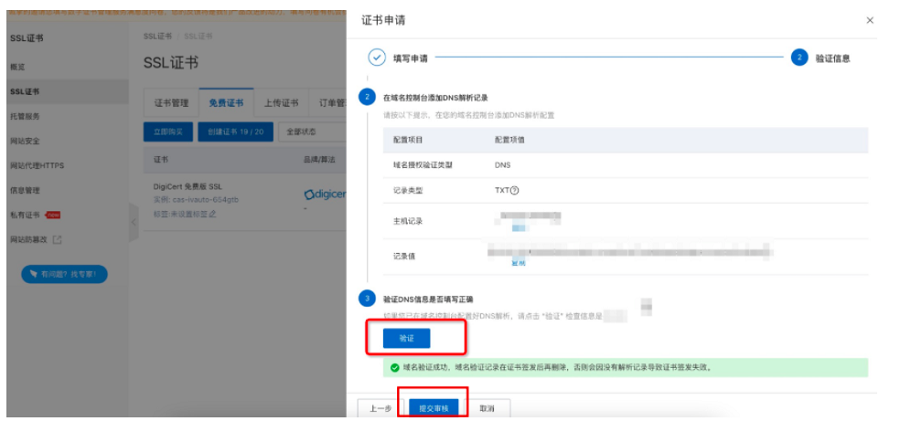Click the 验证信息 step 2 circle icon
This screenshot has height=421, width=900.
tap(799, 57)
